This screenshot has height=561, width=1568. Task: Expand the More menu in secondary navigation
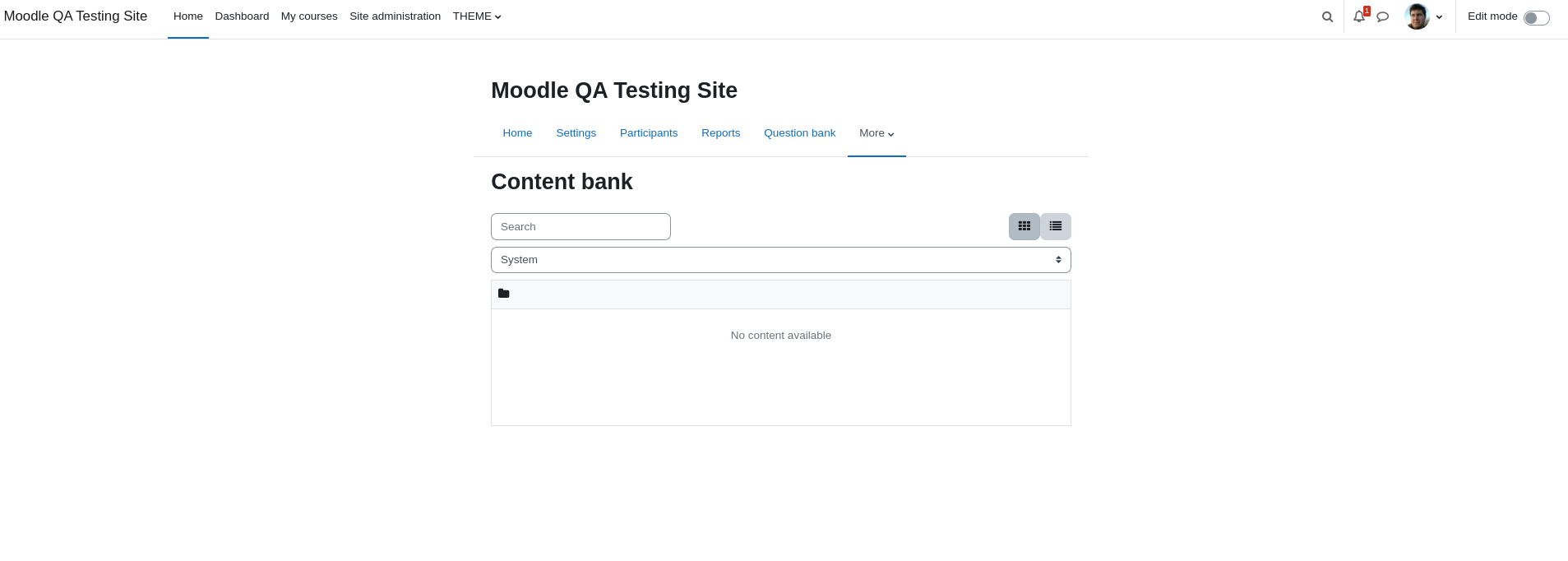click(877, 133)
